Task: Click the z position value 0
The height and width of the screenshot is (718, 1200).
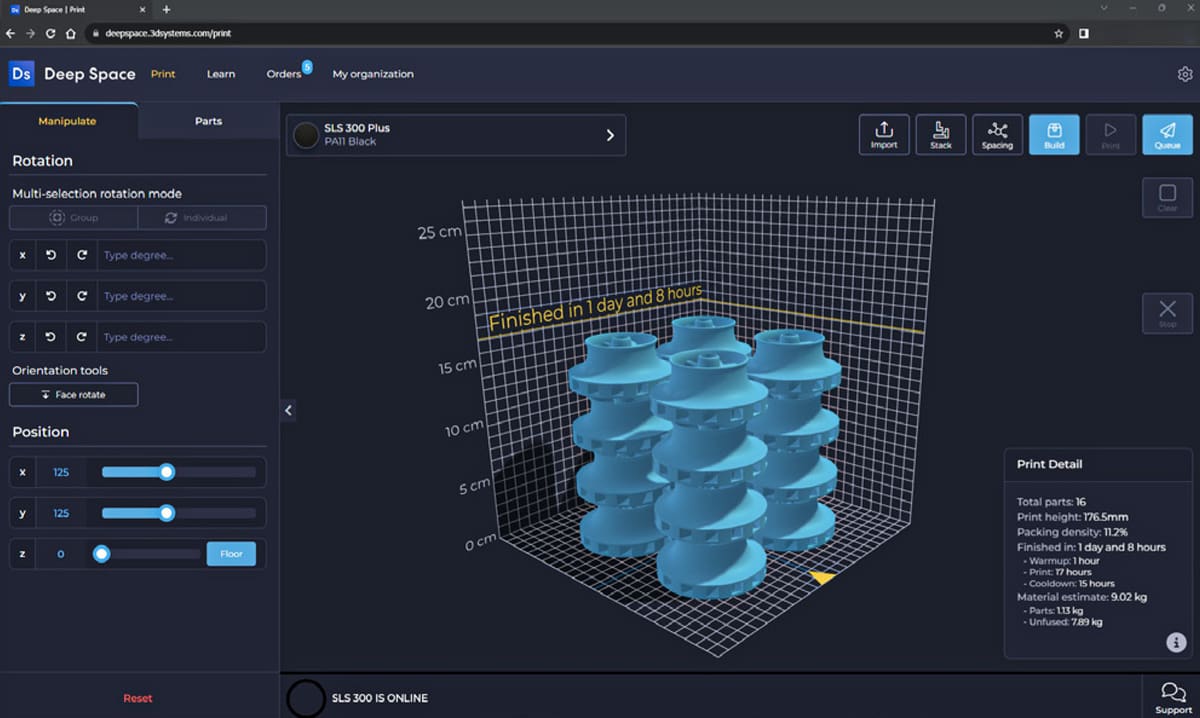Action: (61, 554)
